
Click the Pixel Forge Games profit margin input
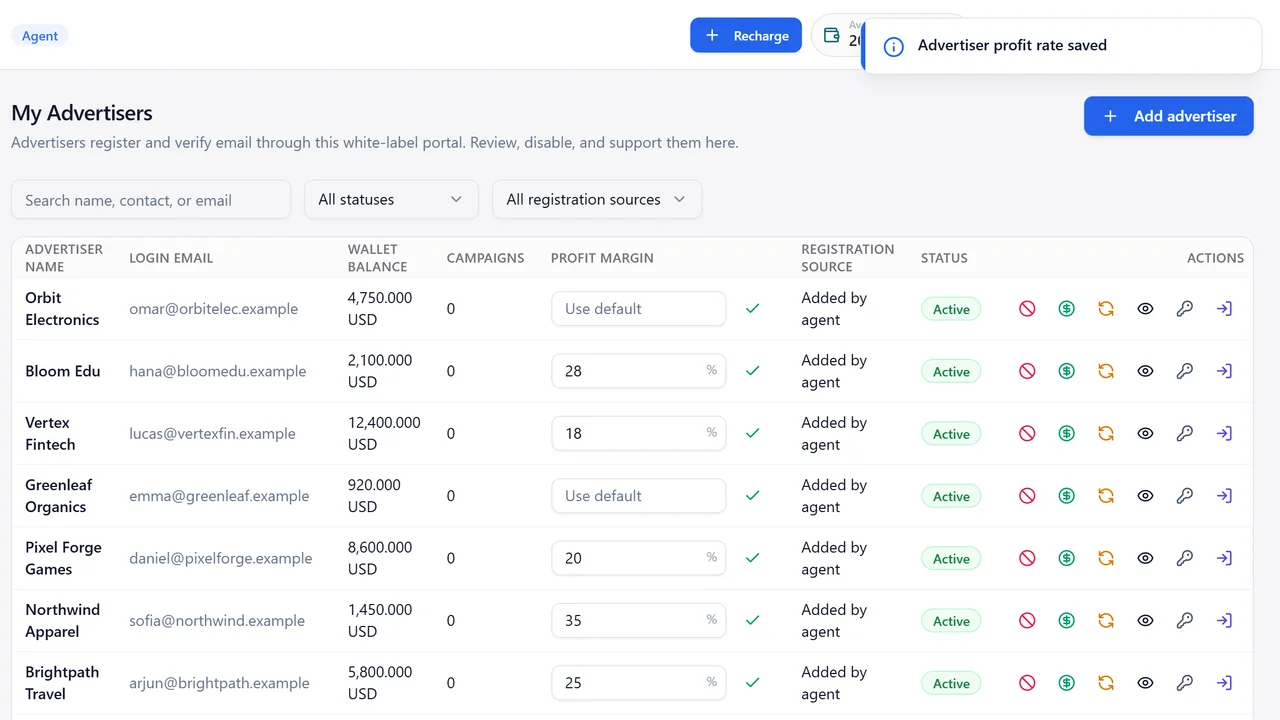(639, 558)
